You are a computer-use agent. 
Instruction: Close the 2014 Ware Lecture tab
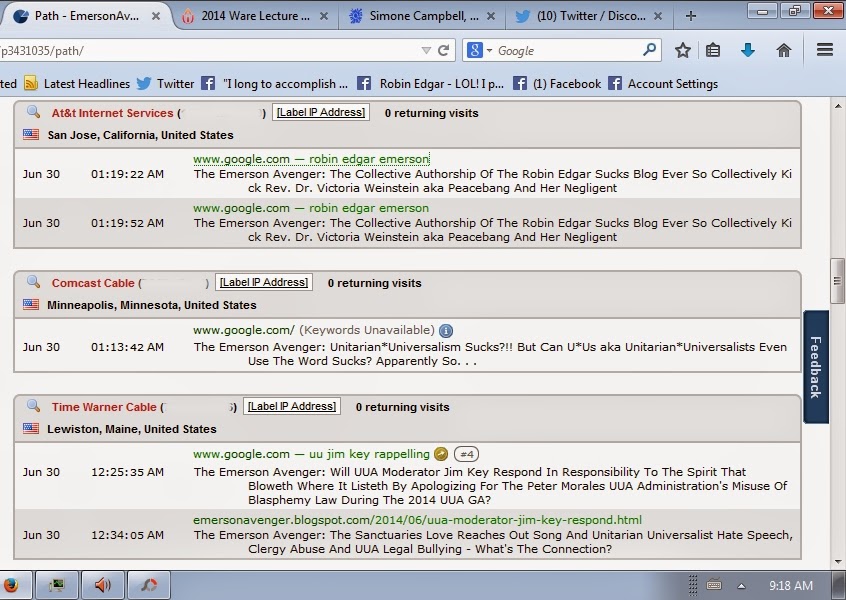tap(324, 16)
